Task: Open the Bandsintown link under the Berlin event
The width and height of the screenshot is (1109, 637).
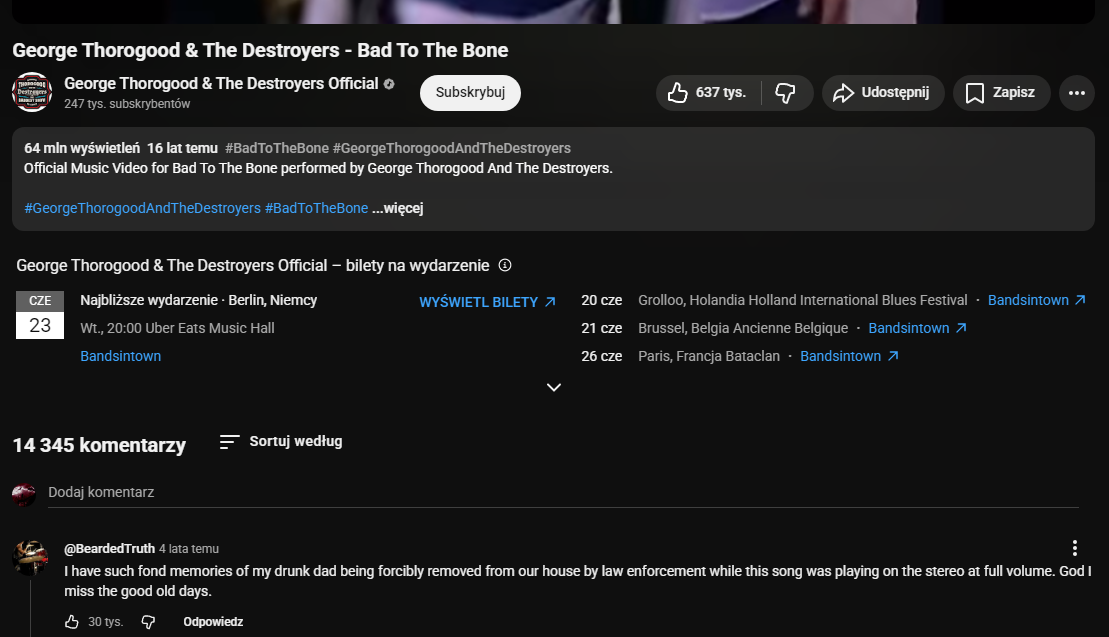Action: 120,356
